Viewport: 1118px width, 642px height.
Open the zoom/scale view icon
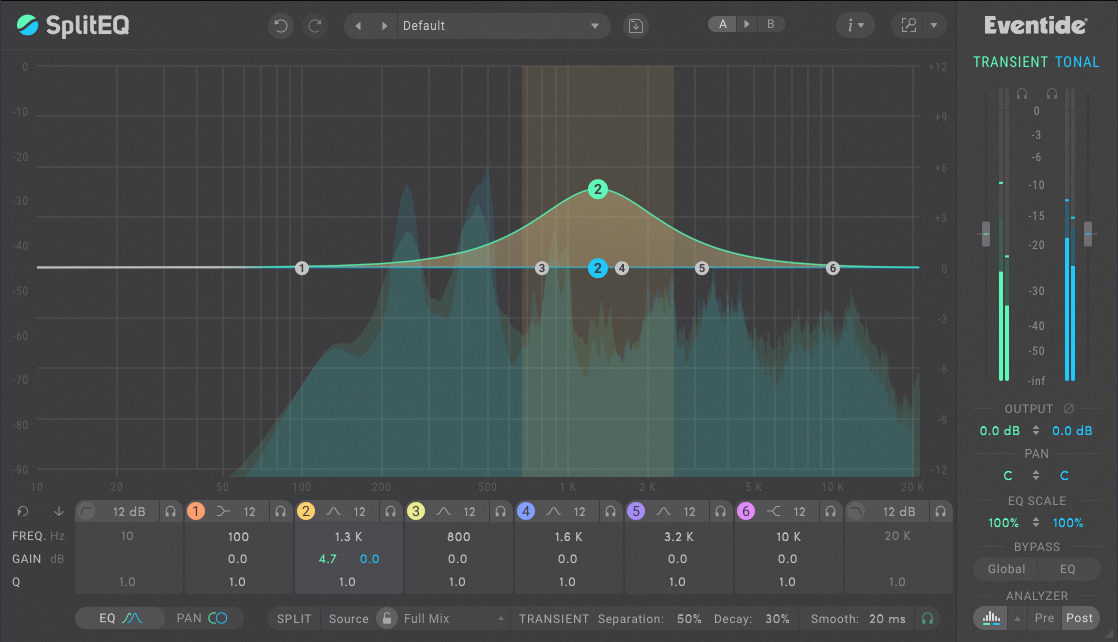[x=909, y=26]
